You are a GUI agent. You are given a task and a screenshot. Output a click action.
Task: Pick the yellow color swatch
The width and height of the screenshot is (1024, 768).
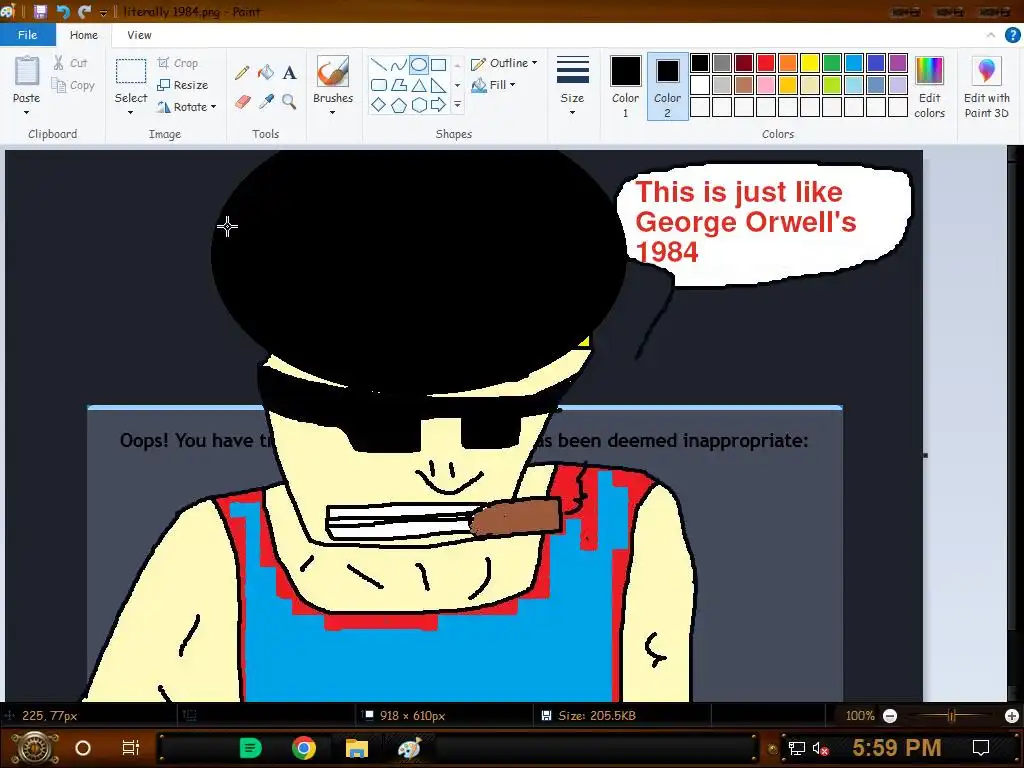[810, 63]
